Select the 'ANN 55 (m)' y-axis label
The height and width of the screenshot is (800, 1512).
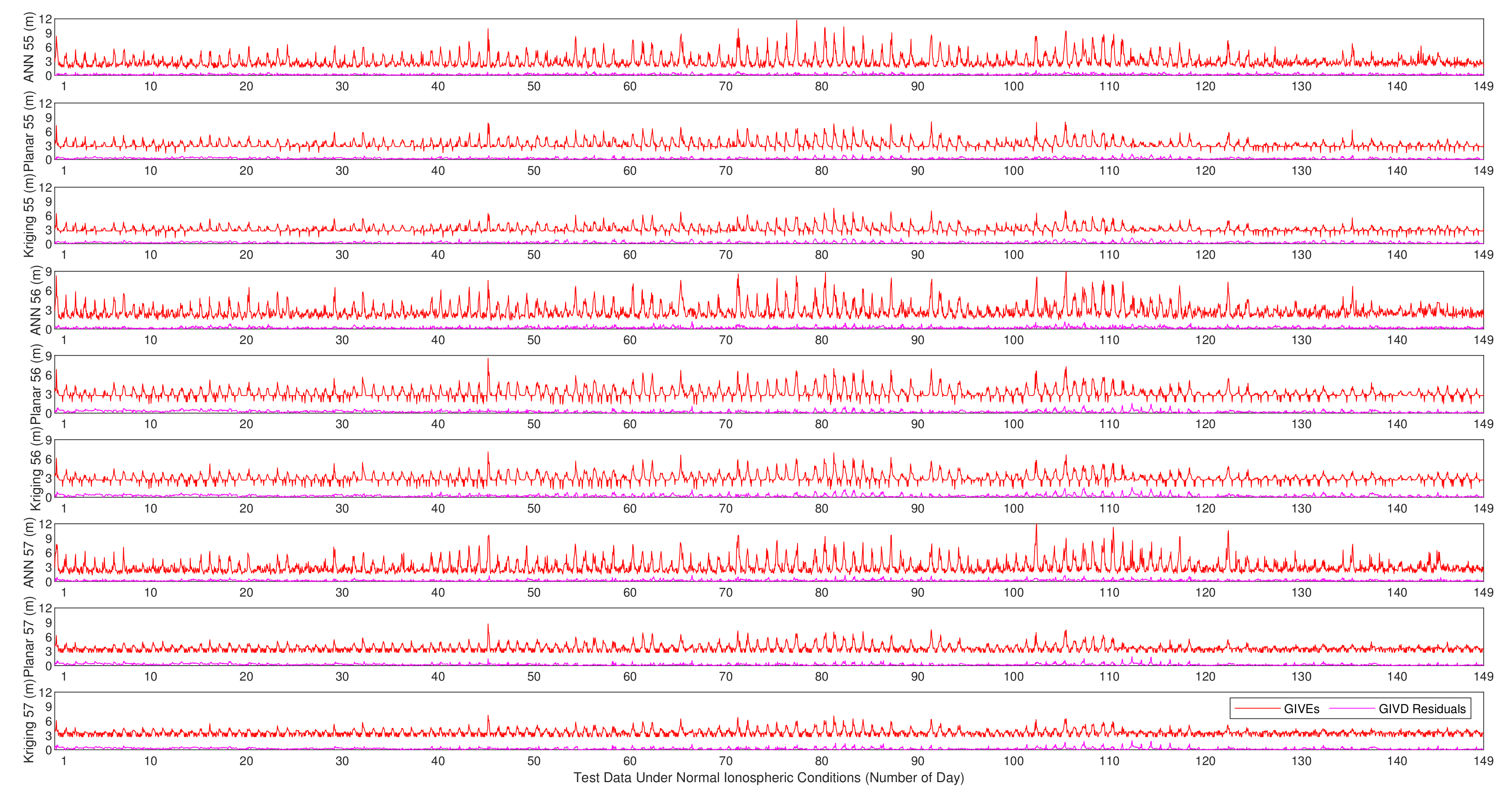(28, 47)
